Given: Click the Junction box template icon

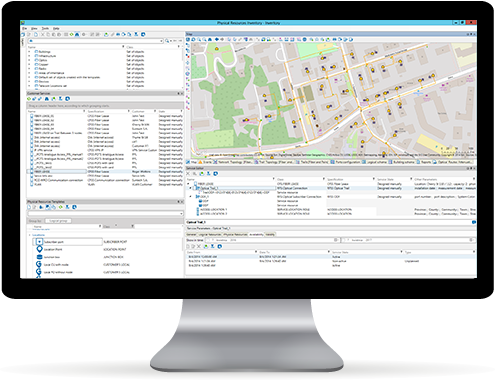Looking at the screenshot, I should (39, 257).
